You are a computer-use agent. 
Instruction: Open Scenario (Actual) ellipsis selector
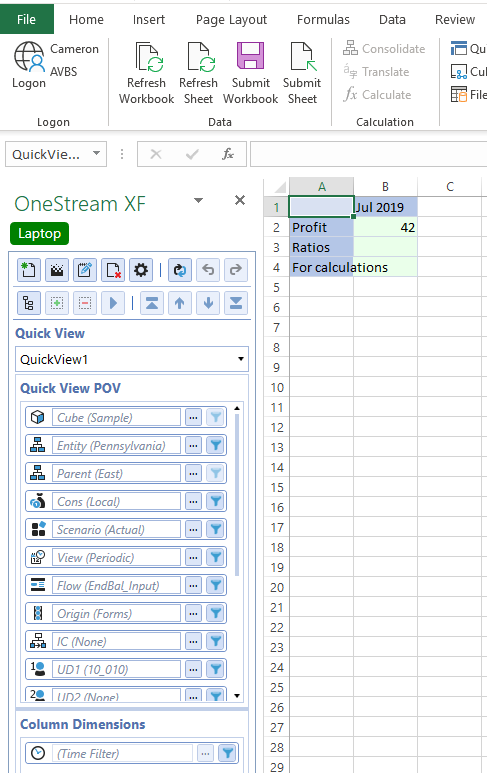(193, 529)
